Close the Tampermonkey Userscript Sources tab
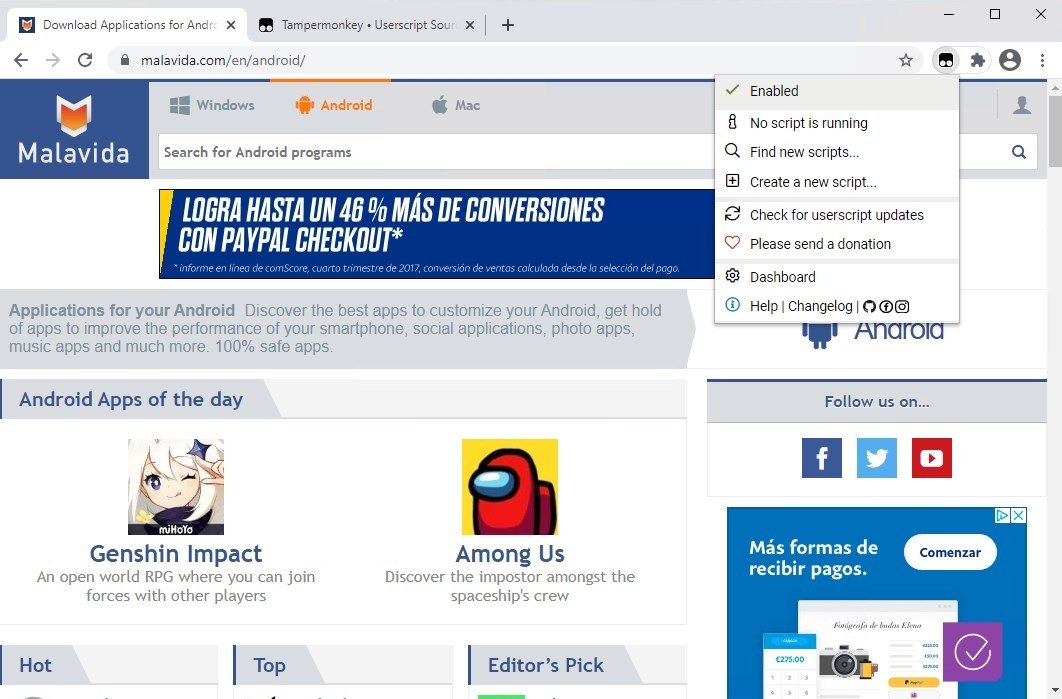 (x=470, y=25)
